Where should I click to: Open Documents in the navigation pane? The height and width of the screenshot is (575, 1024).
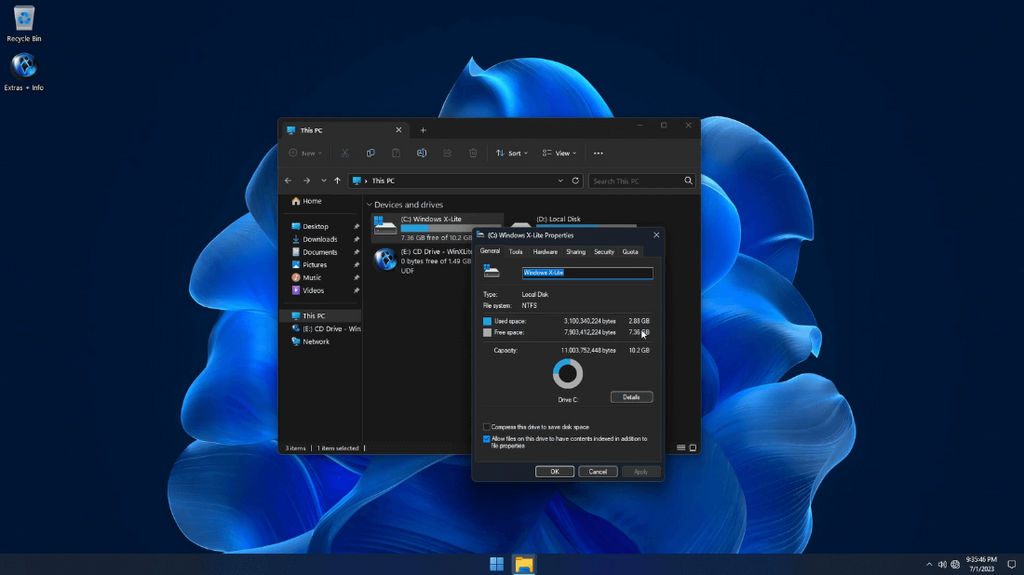click(315, 252)
